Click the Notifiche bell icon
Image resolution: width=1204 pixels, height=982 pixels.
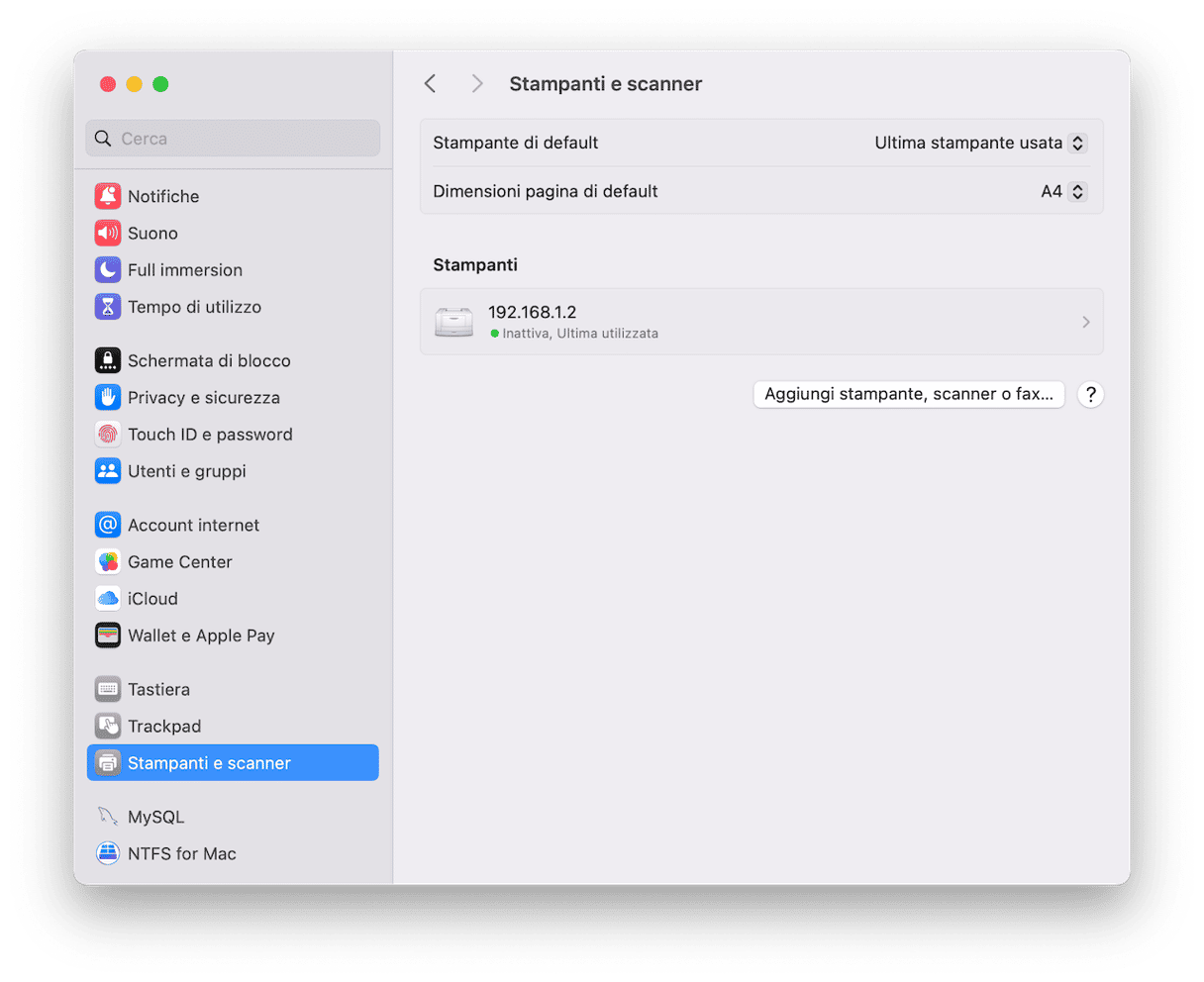click(107, 196)
